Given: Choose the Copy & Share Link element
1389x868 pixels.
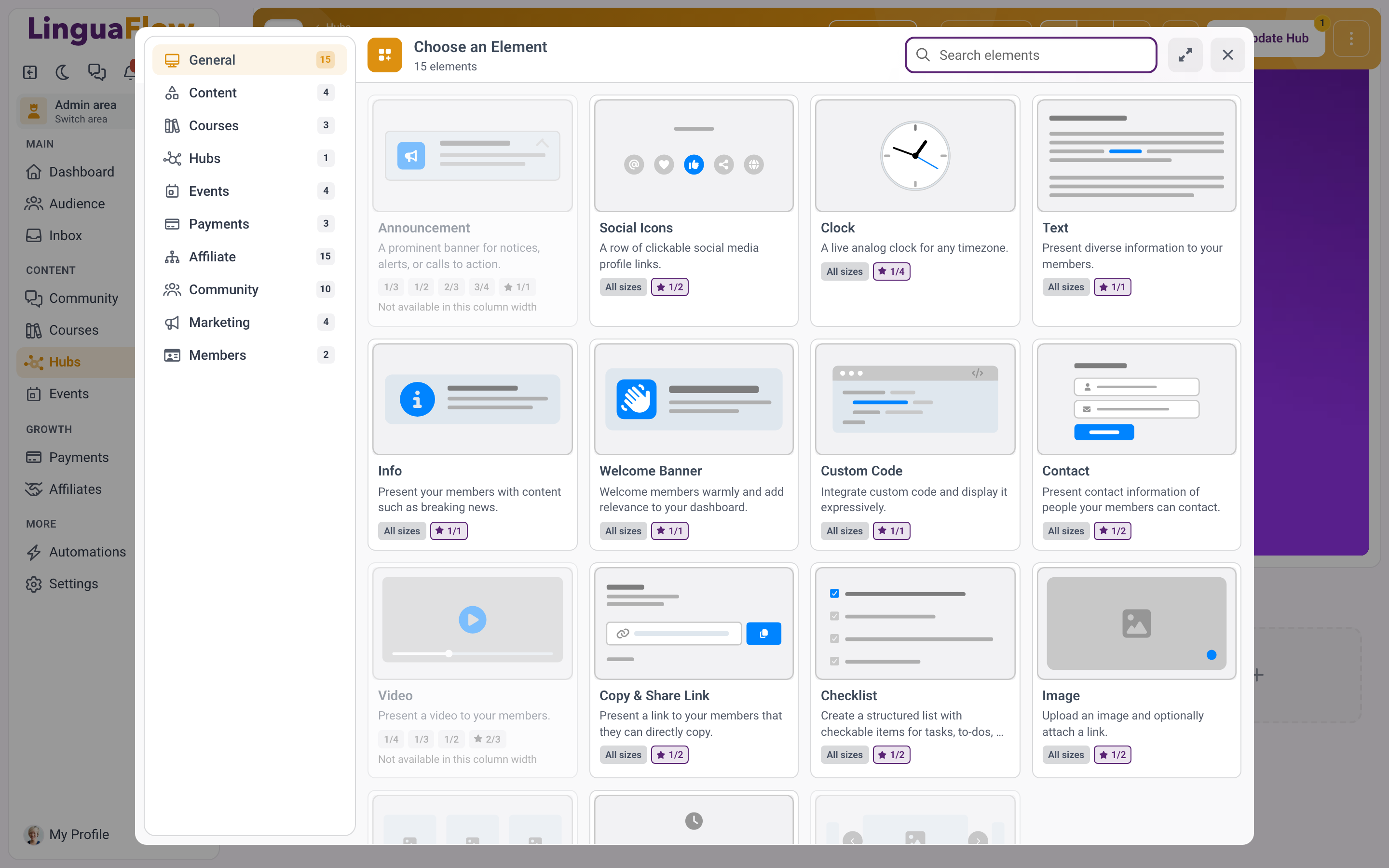Looking at the screenshot, I should tap(694, 670).
